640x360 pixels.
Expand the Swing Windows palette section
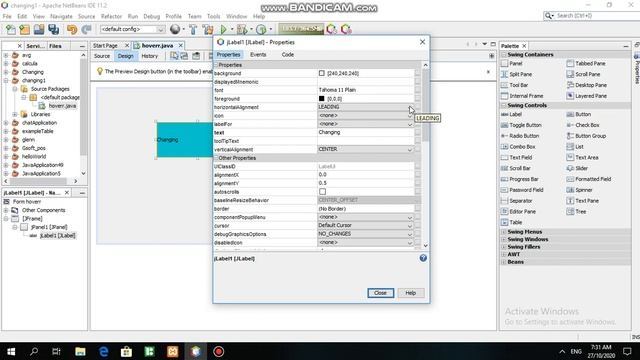(x=504, y=240)
